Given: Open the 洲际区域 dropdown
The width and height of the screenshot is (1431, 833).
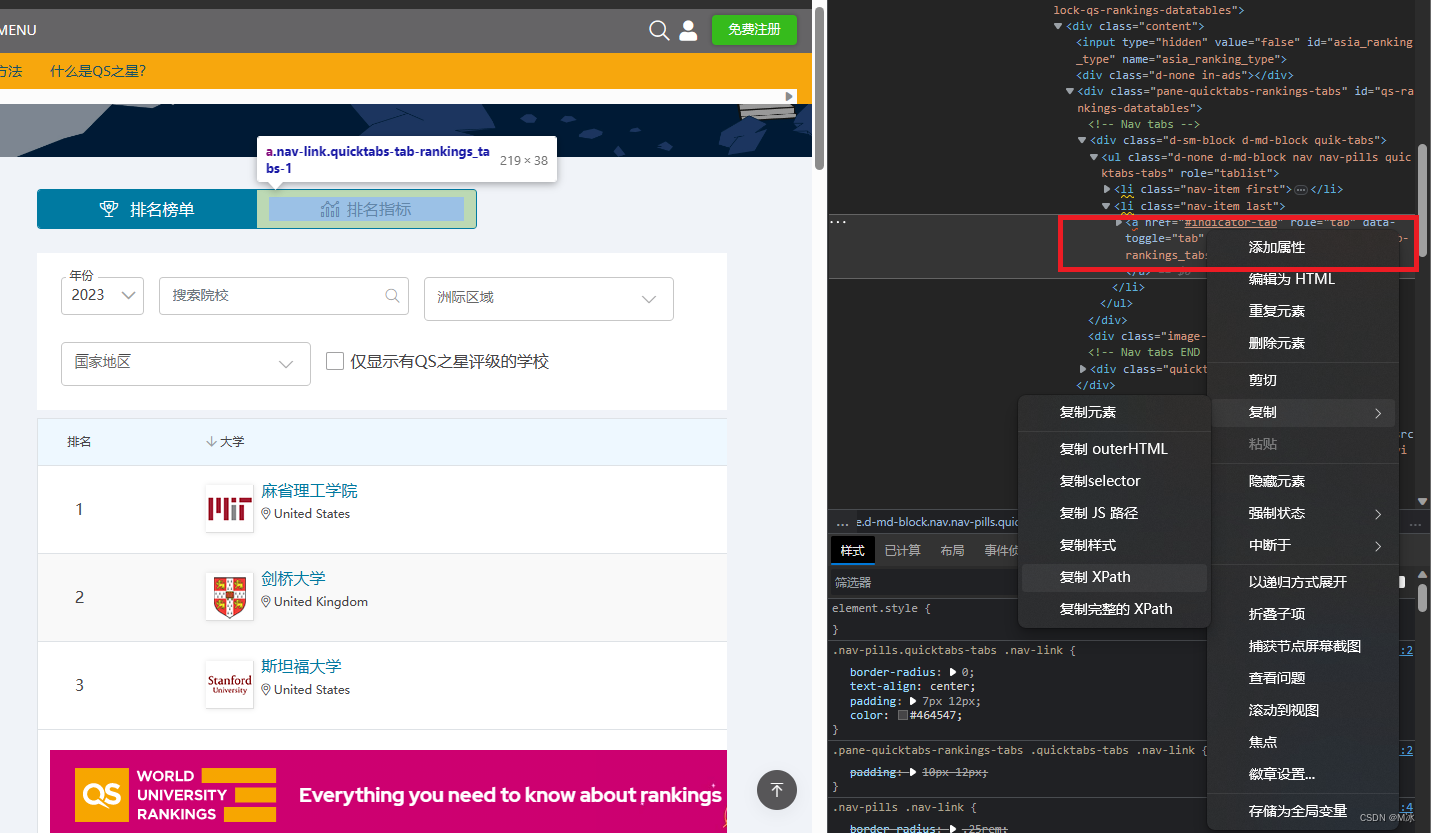Looking at the screenshot, I should [x=549, y=299].
